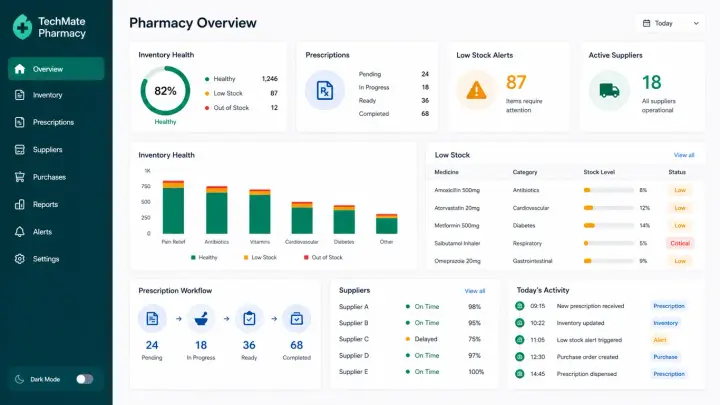Click the Prescriptions icon in sidebar
Image resolution: width=720 pixels, height=405 pixels.
point(19,122)
